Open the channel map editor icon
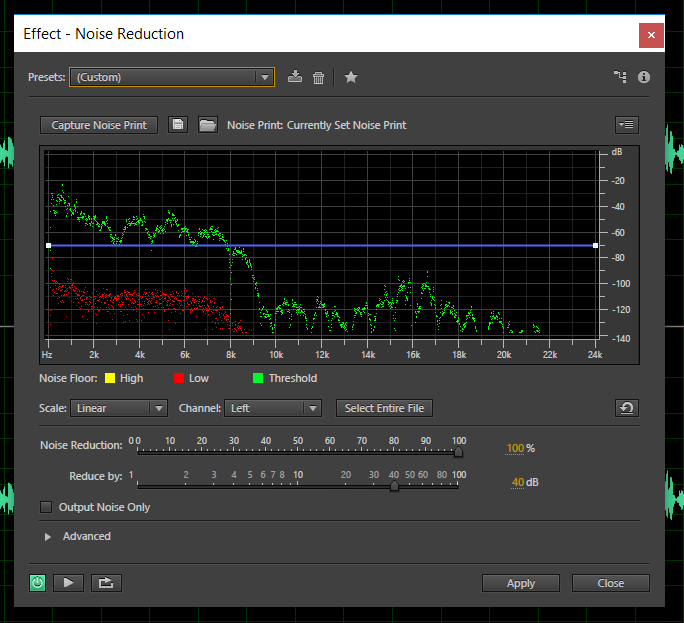The width and height of the screenshot is (684, 623). [620, 77]
